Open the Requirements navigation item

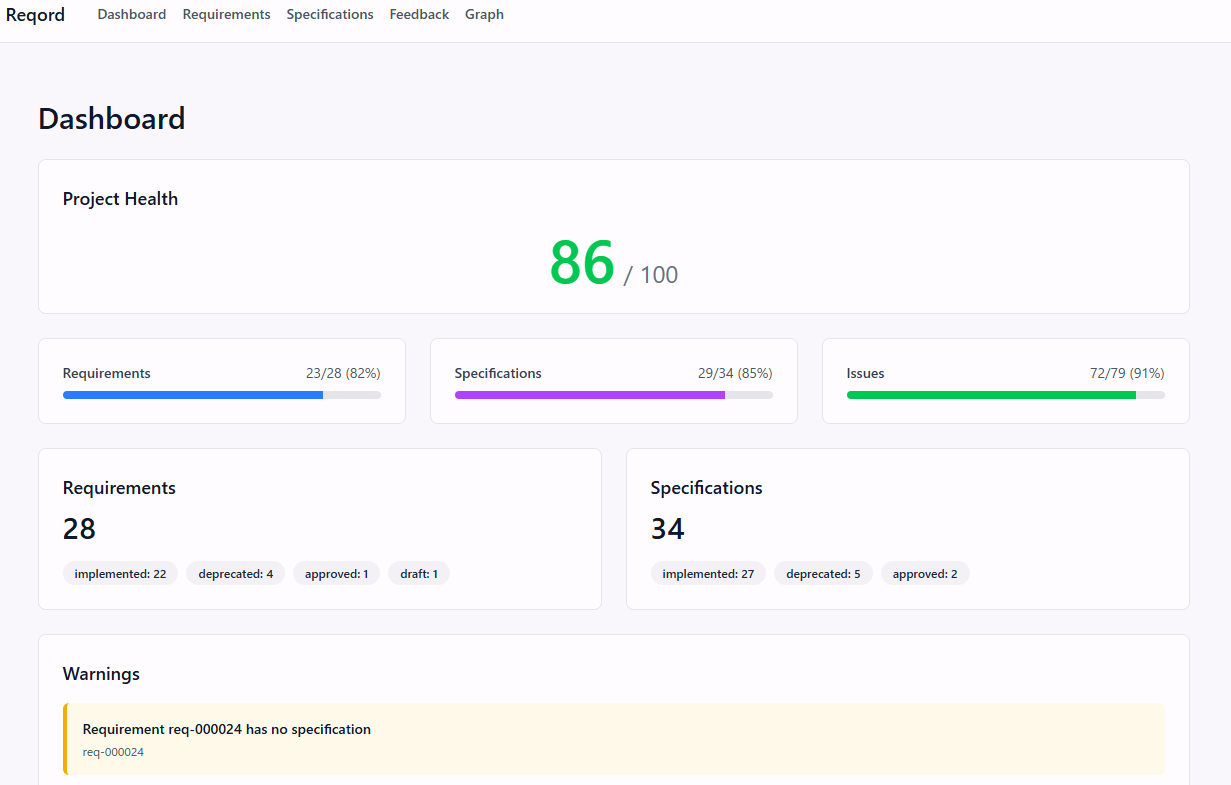tap(226, 14)
